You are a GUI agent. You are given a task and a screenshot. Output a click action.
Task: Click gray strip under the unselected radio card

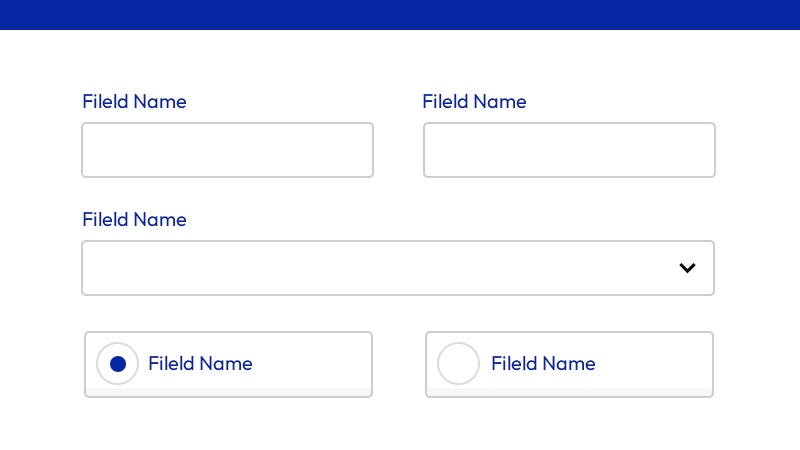pos(569,391)
